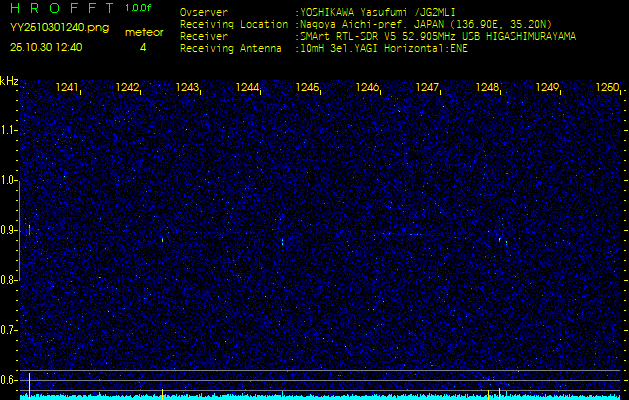
Task: Select the 1243 time tick label
Action: pos(187,88)
